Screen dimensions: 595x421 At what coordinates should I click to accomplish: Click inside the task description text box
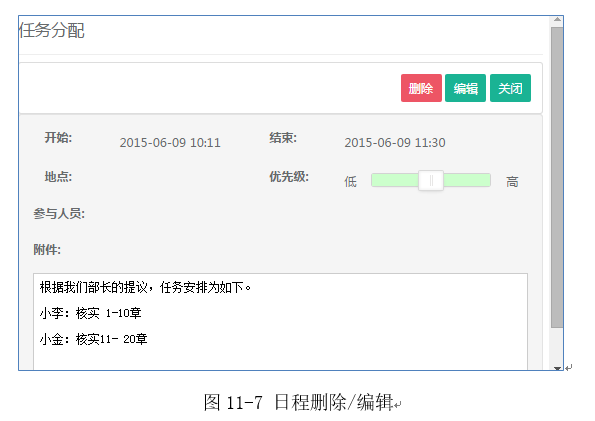(x=280, y=321)
